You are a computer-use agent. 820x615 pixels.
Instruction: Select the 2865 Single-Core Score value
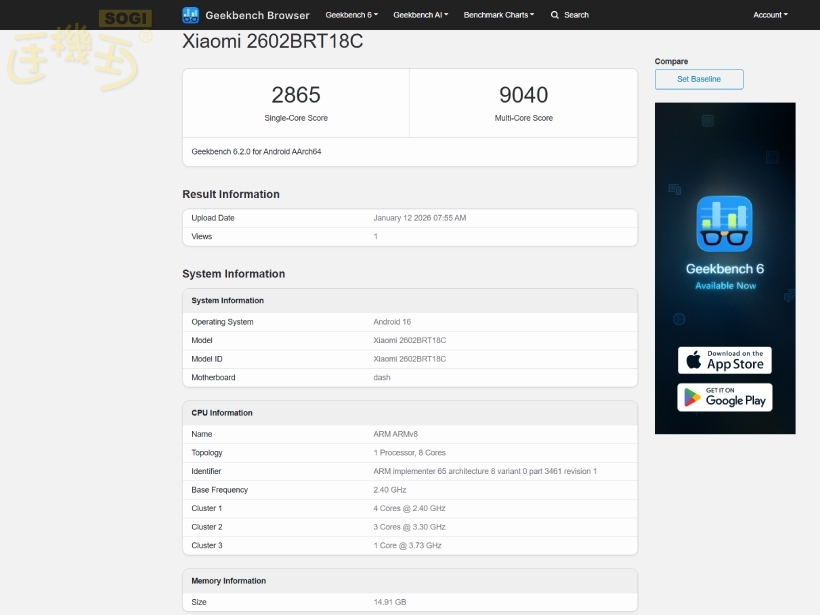(296, 95)
